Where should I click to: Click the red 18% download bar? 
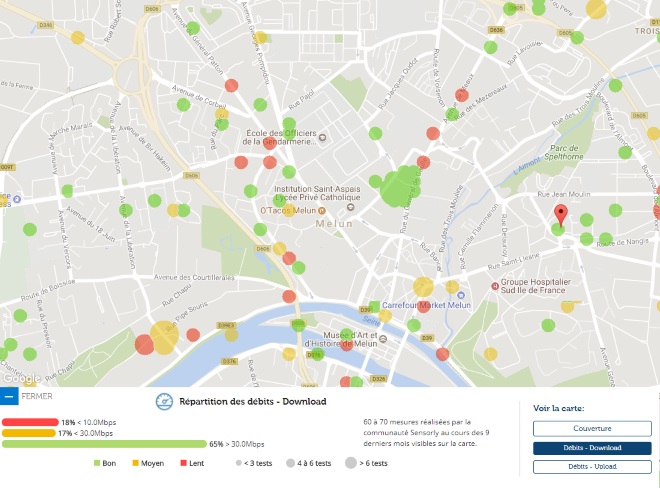(30, 422)
